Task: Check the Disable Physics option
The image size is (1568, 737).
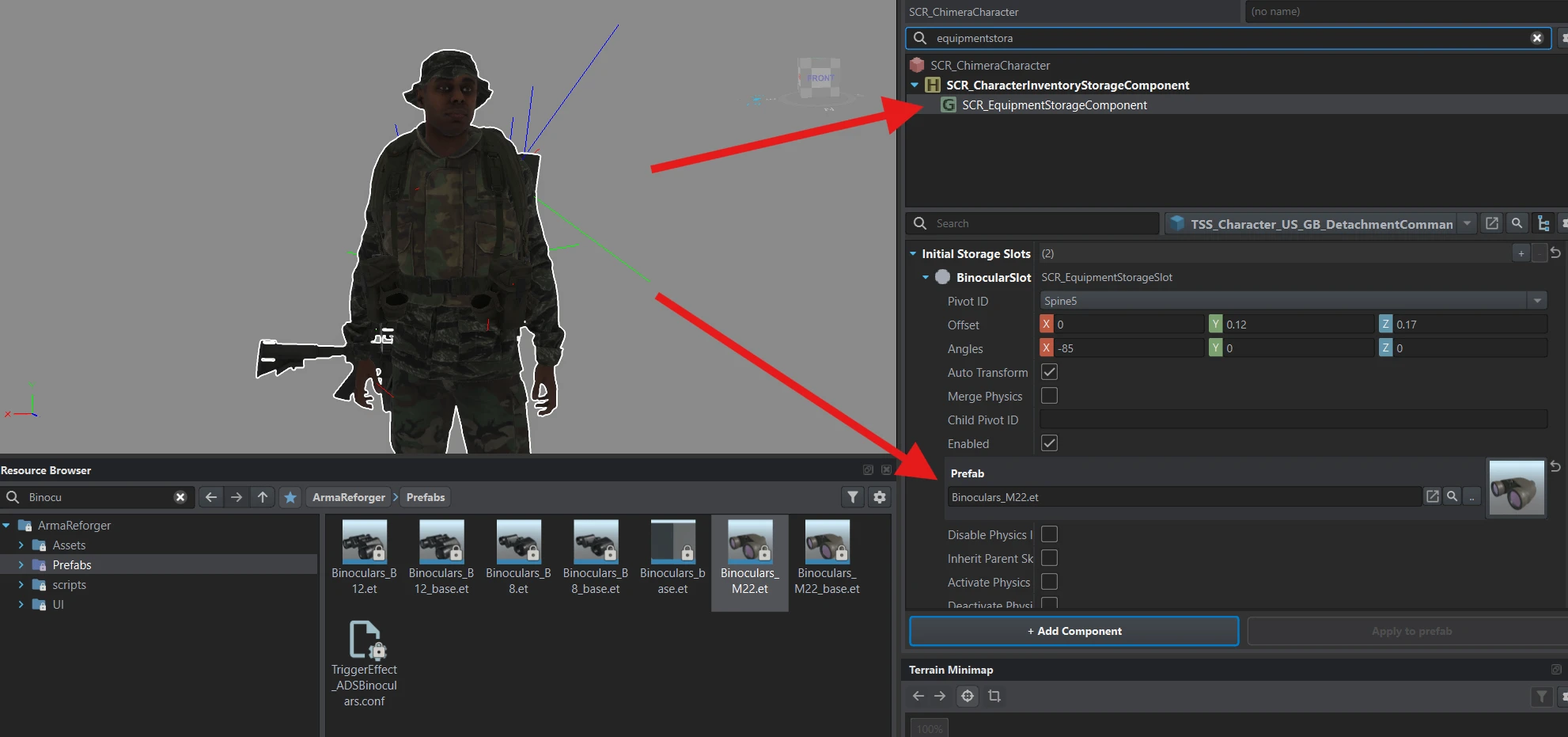Action: tap(1049, 534)
